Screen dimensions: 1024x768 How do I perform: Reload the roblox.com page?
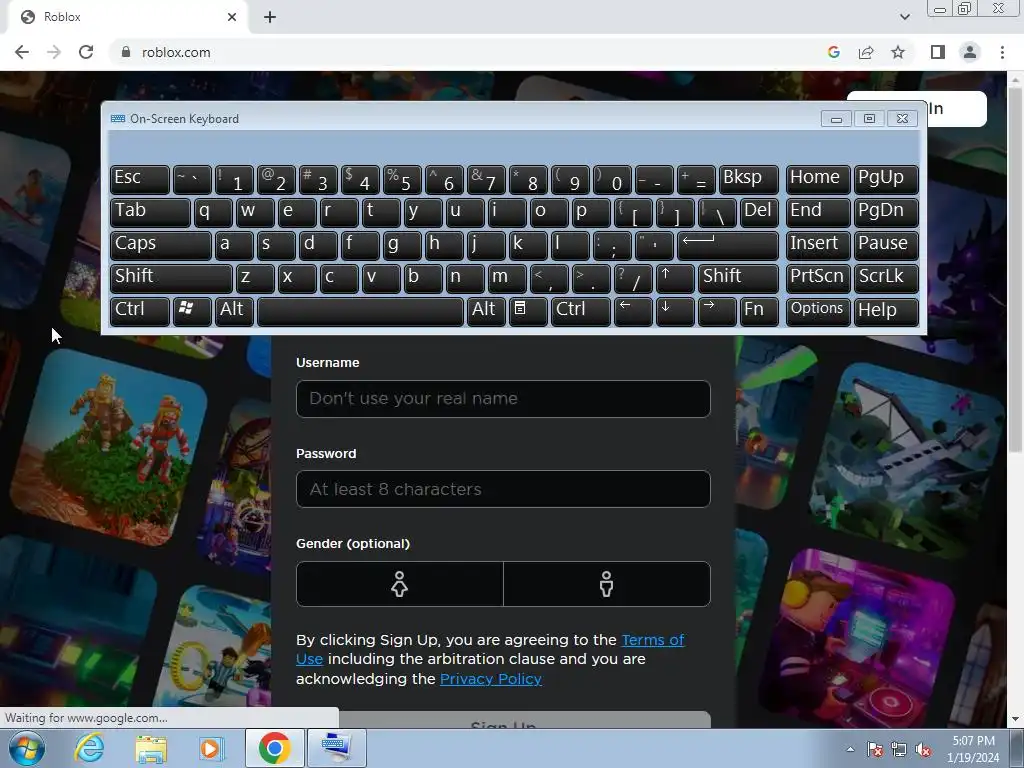pos(86,52)
